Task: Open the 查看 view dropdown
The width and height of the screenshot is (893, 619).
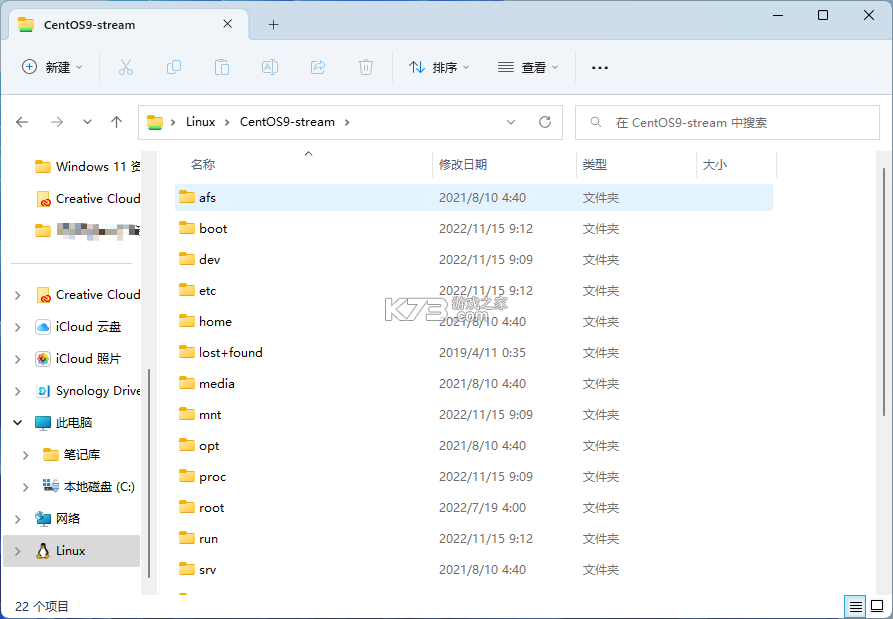Action: [x=528, y=67]
